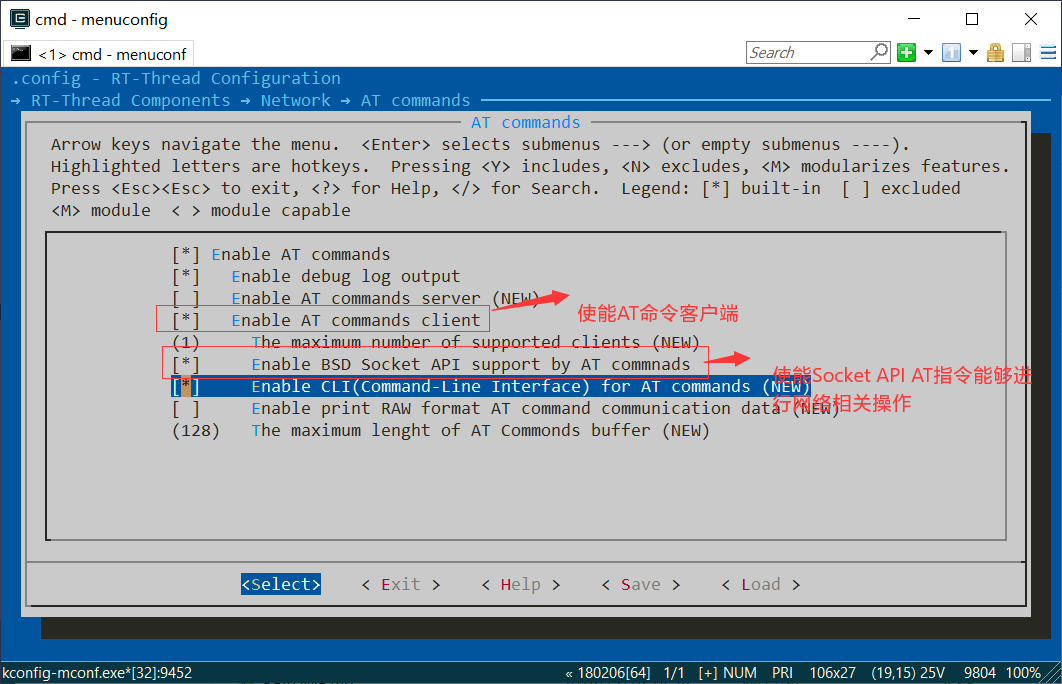
Task: Toggle Enable AT commands client checkbox
Action: (186, 320)
